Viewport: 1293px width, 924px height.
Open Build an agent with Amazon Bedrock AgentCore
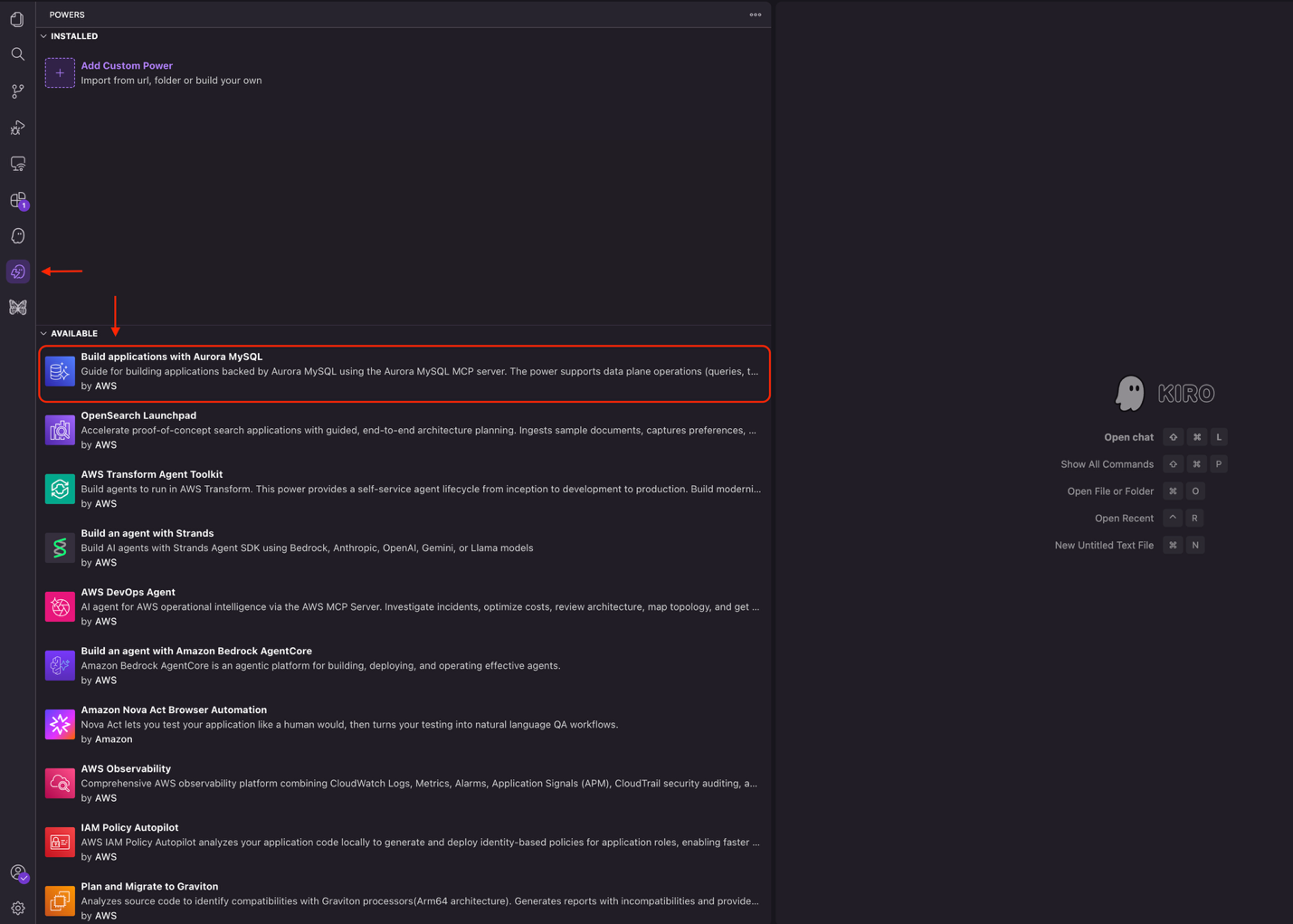[196, 651]
